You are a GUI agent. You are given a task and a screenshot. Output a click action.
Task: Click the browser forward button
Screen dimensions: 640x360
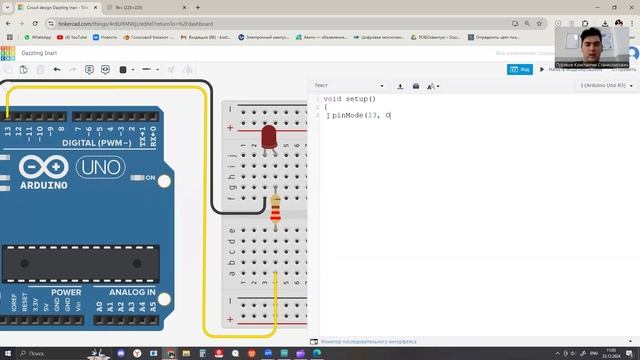click(x=22, y=24)
